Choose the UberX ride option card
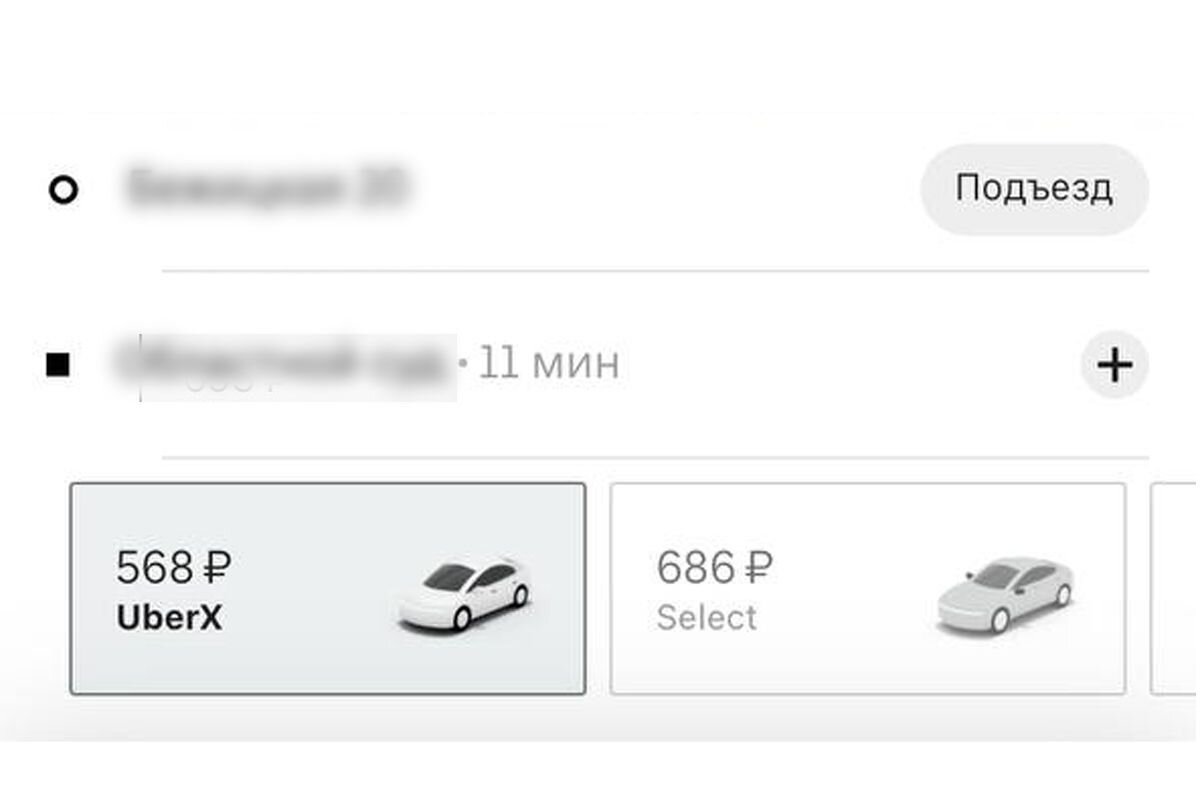Screen dimensions: 1200x800 coord(327,588)
